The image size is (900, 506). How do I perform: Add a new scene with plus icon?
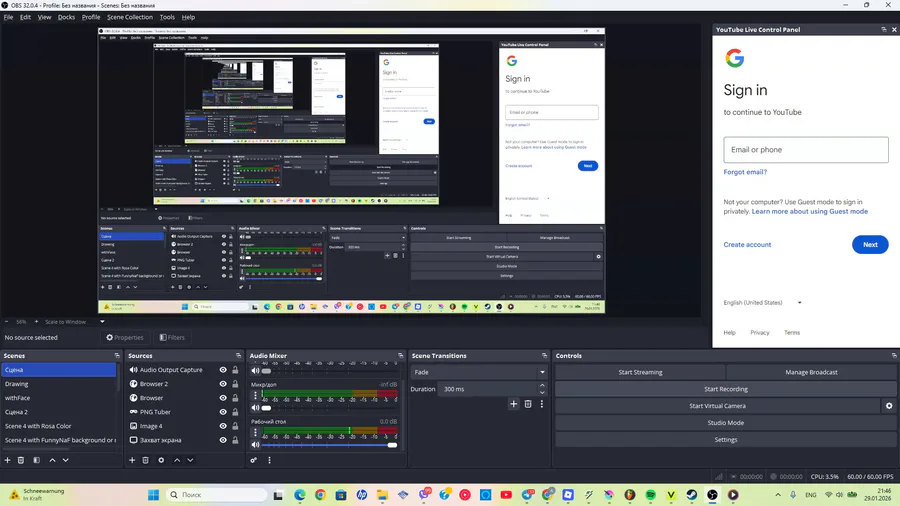point(7,460)
